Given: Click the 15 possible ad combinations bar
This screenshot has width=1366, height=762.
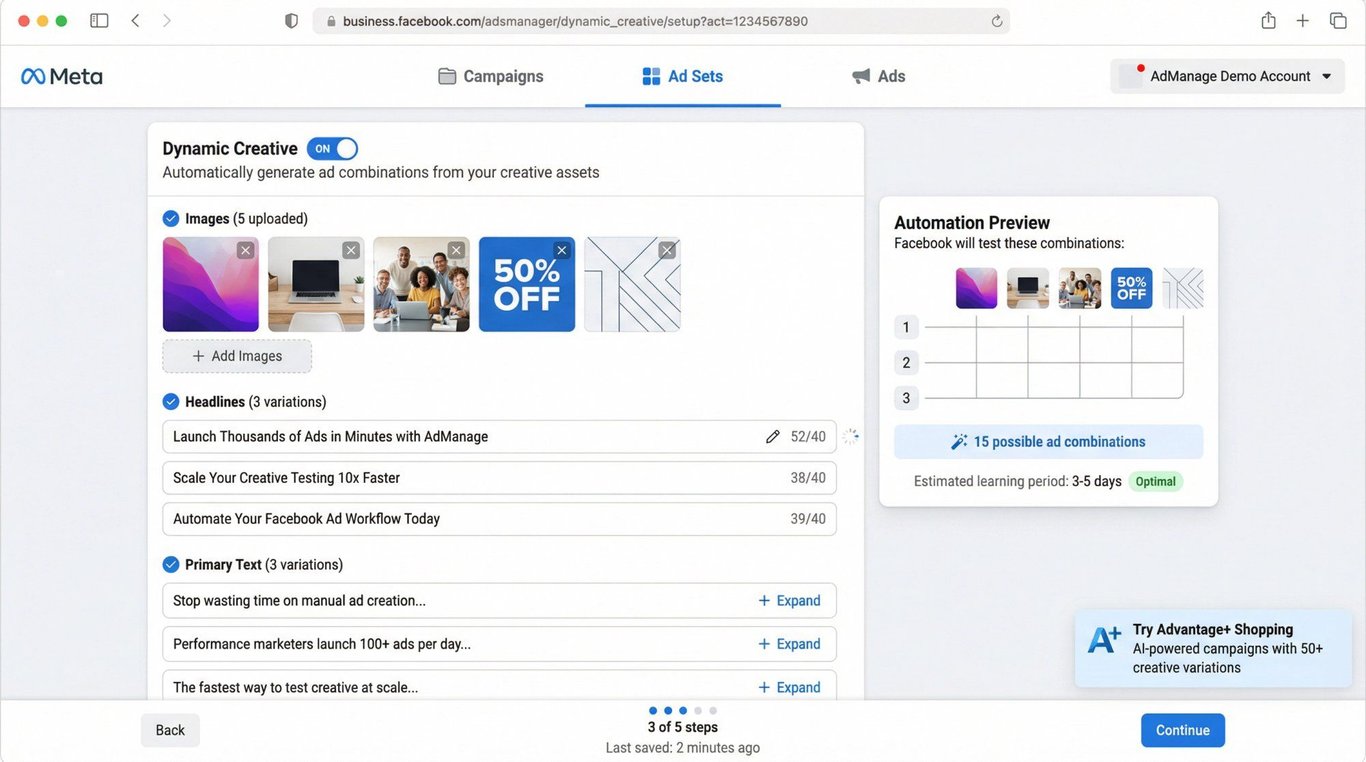Looking at the screenshot, I should 1049,442.
